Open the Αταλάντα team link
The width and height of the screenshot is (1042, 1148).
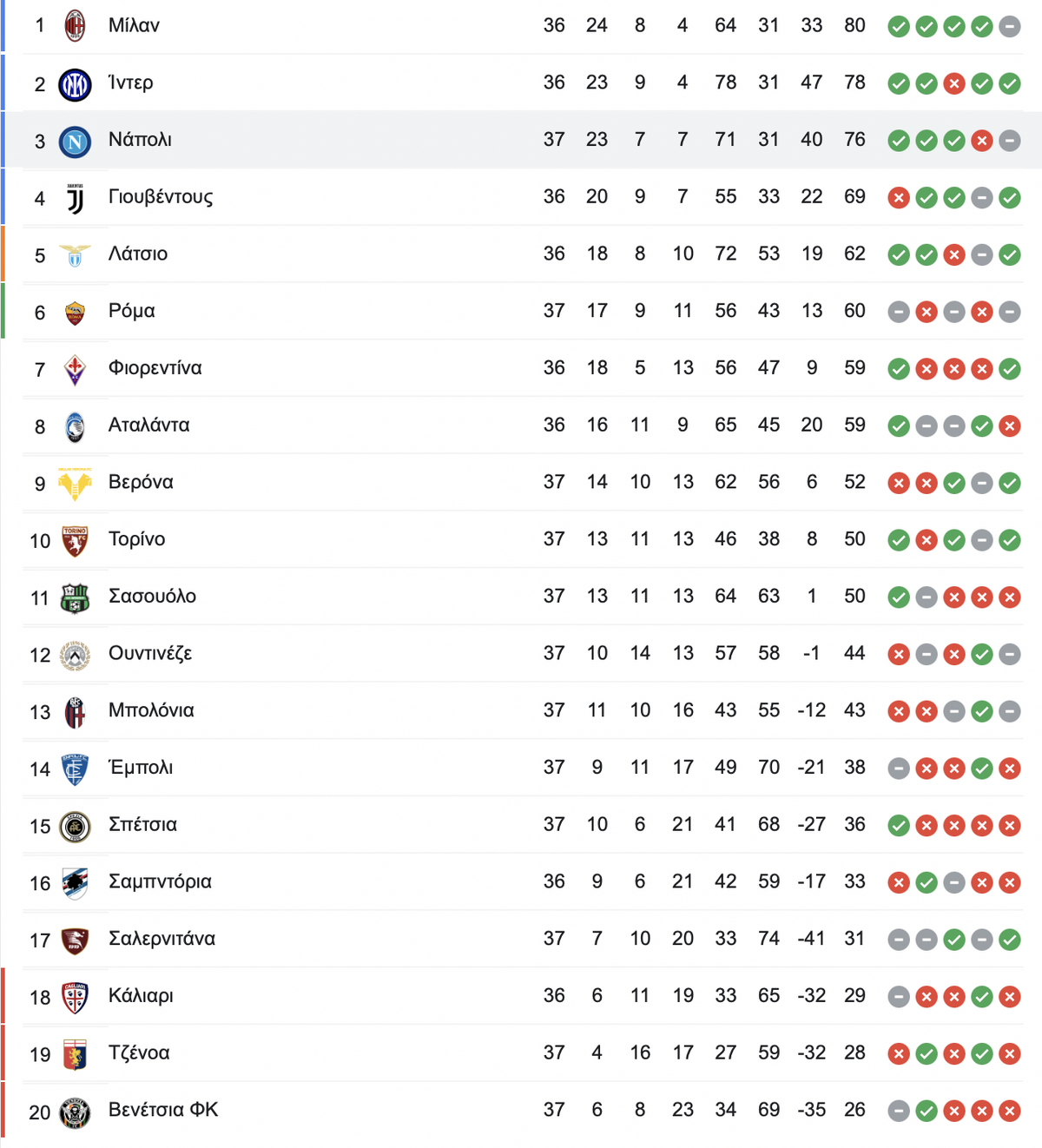(149, 426)
